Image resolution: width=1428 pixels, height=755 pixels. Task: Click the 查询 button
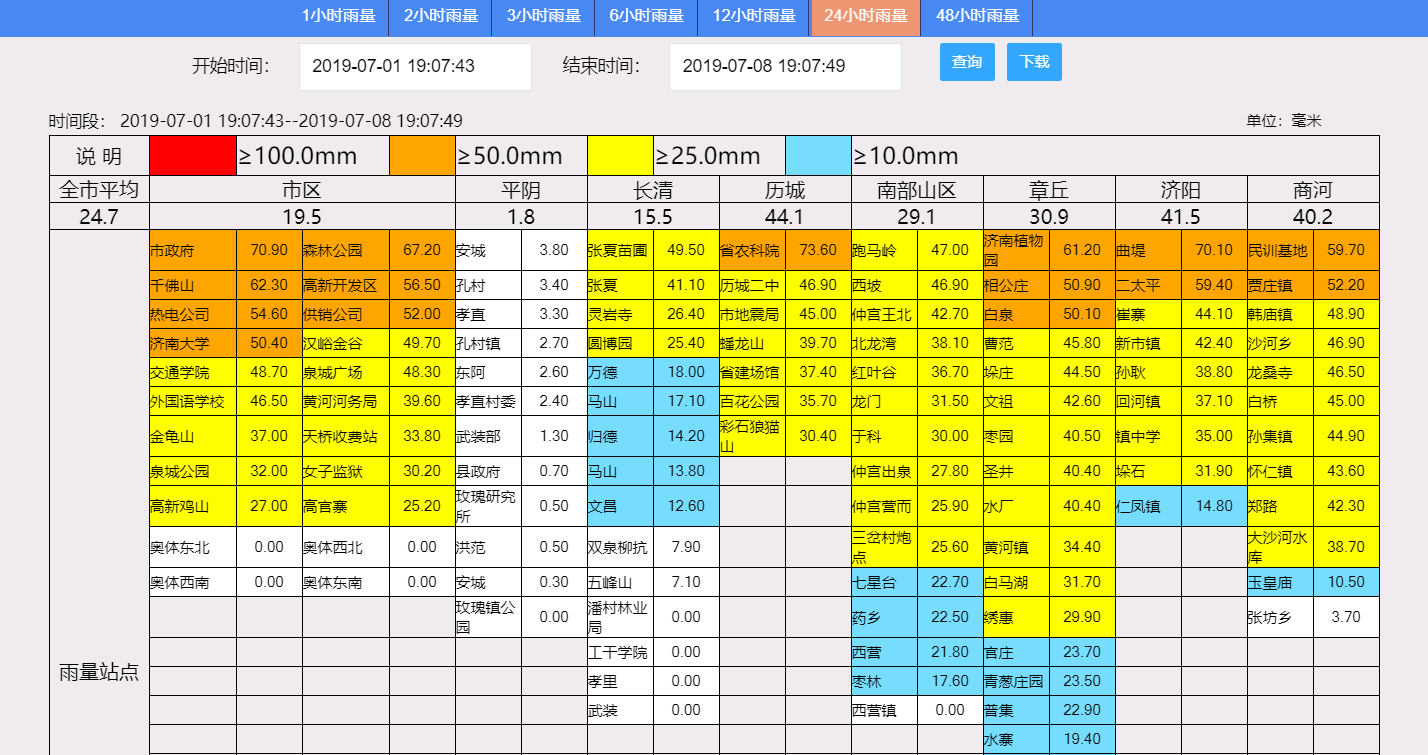pos(966,62)
